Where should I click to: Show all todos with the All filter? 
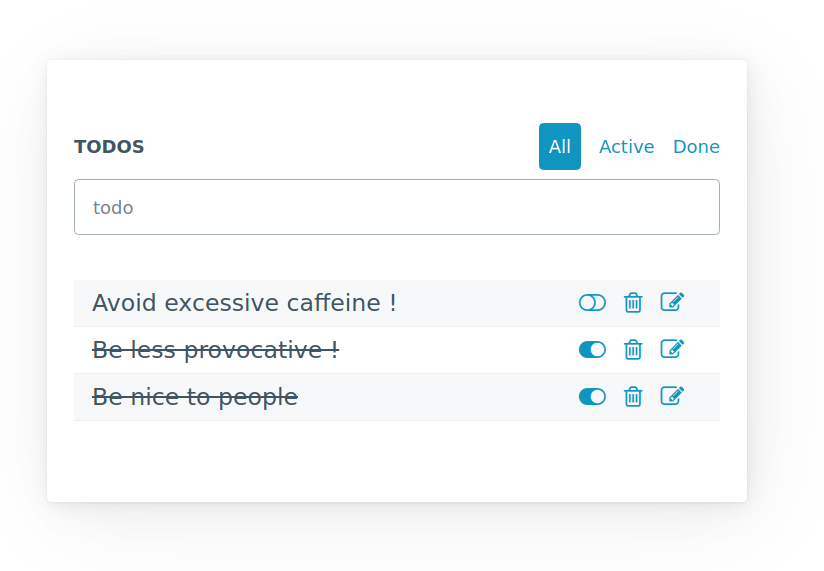click(x=560, y=147)
